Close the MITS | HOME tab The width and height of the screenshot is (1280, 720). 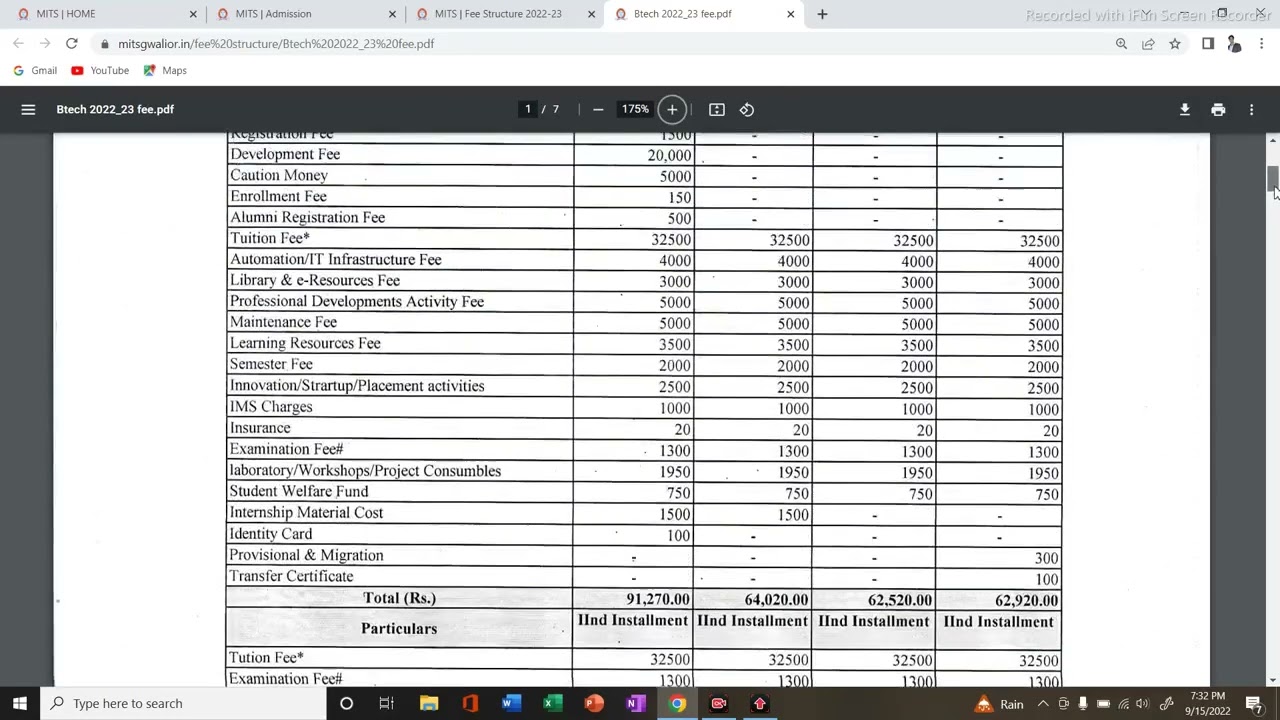193,14
